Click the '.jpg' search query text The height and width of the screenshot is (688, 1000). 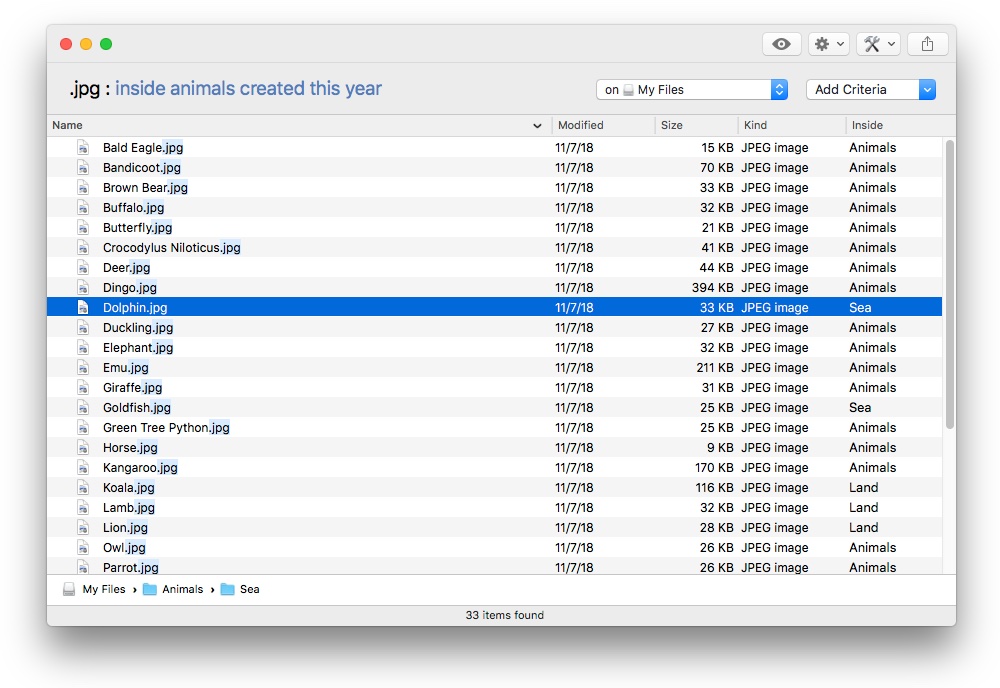[85, 89]
